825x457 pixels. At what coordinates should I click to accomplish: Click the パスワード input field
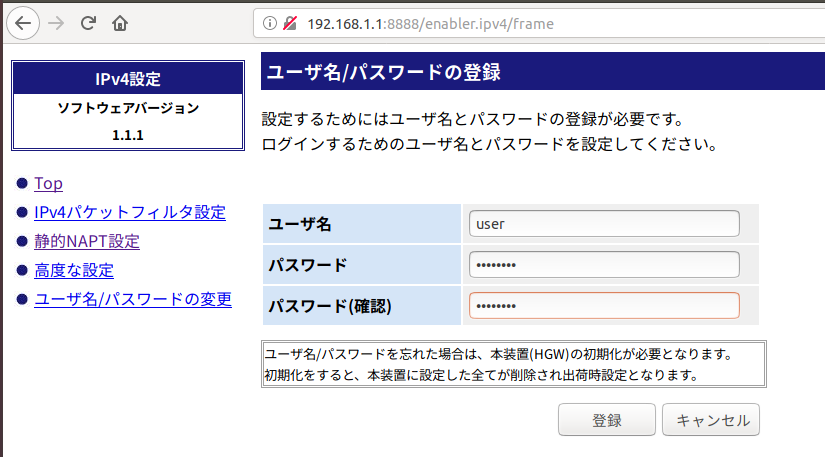pos(604,265)
